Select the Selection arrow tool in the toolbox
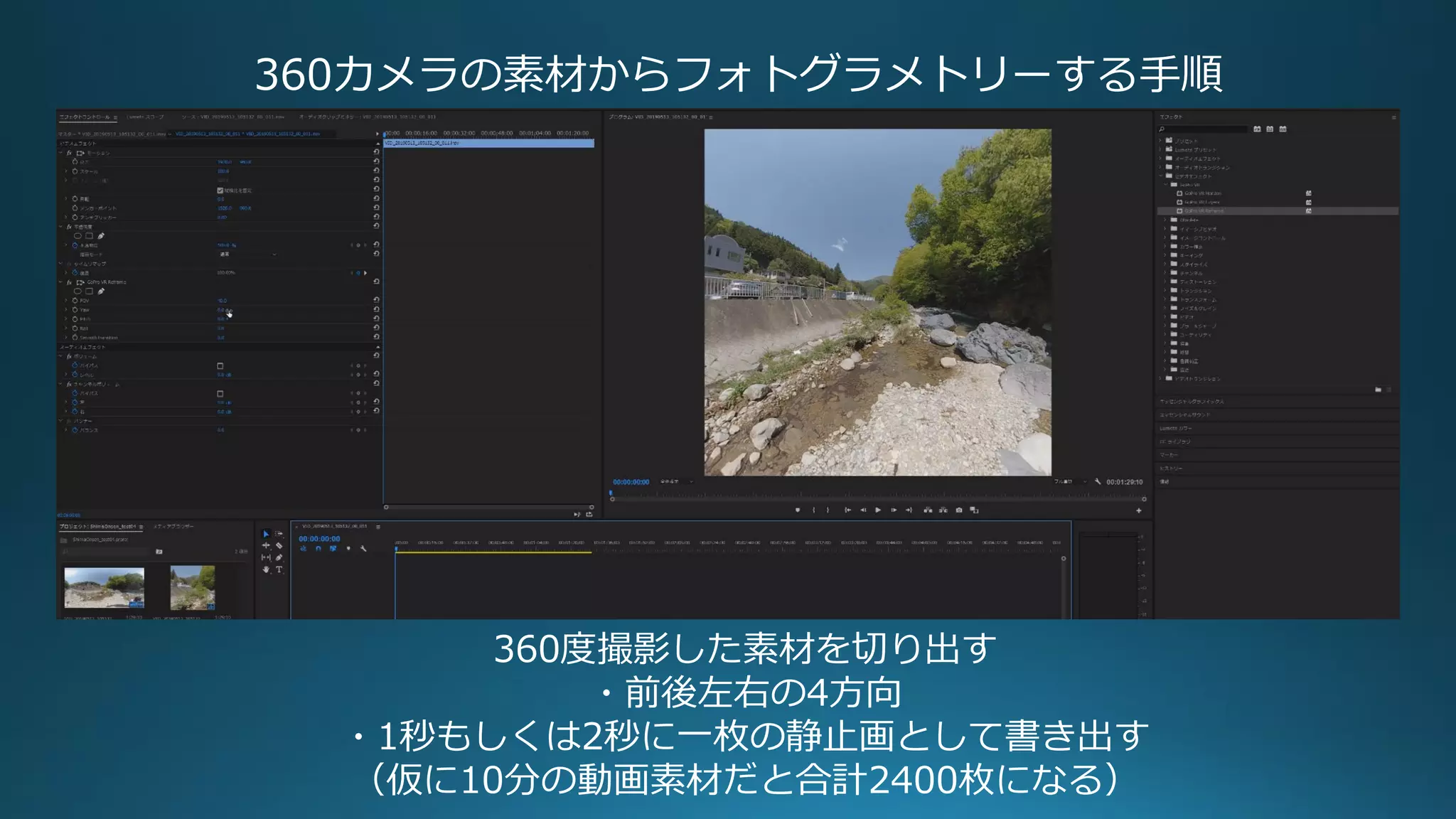This screenshot has width=1456, height=819. [x=266, y=534]
